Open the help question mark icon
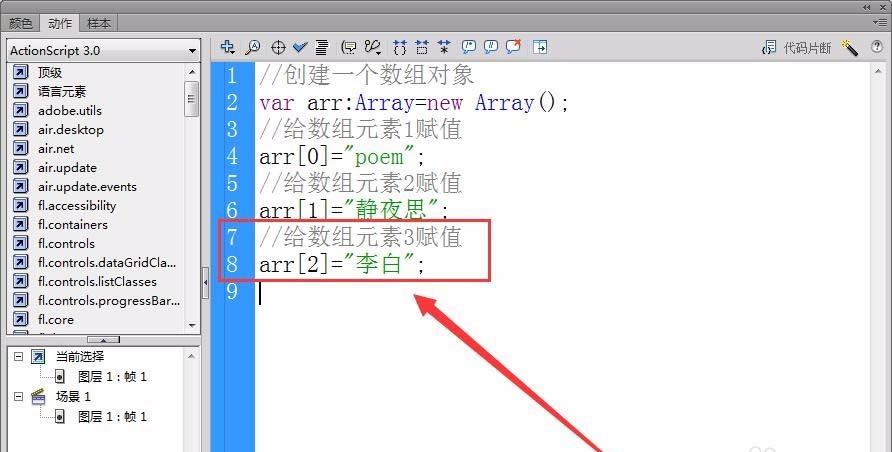This screenshot has height=452, width=892. (x=877, y=47)
